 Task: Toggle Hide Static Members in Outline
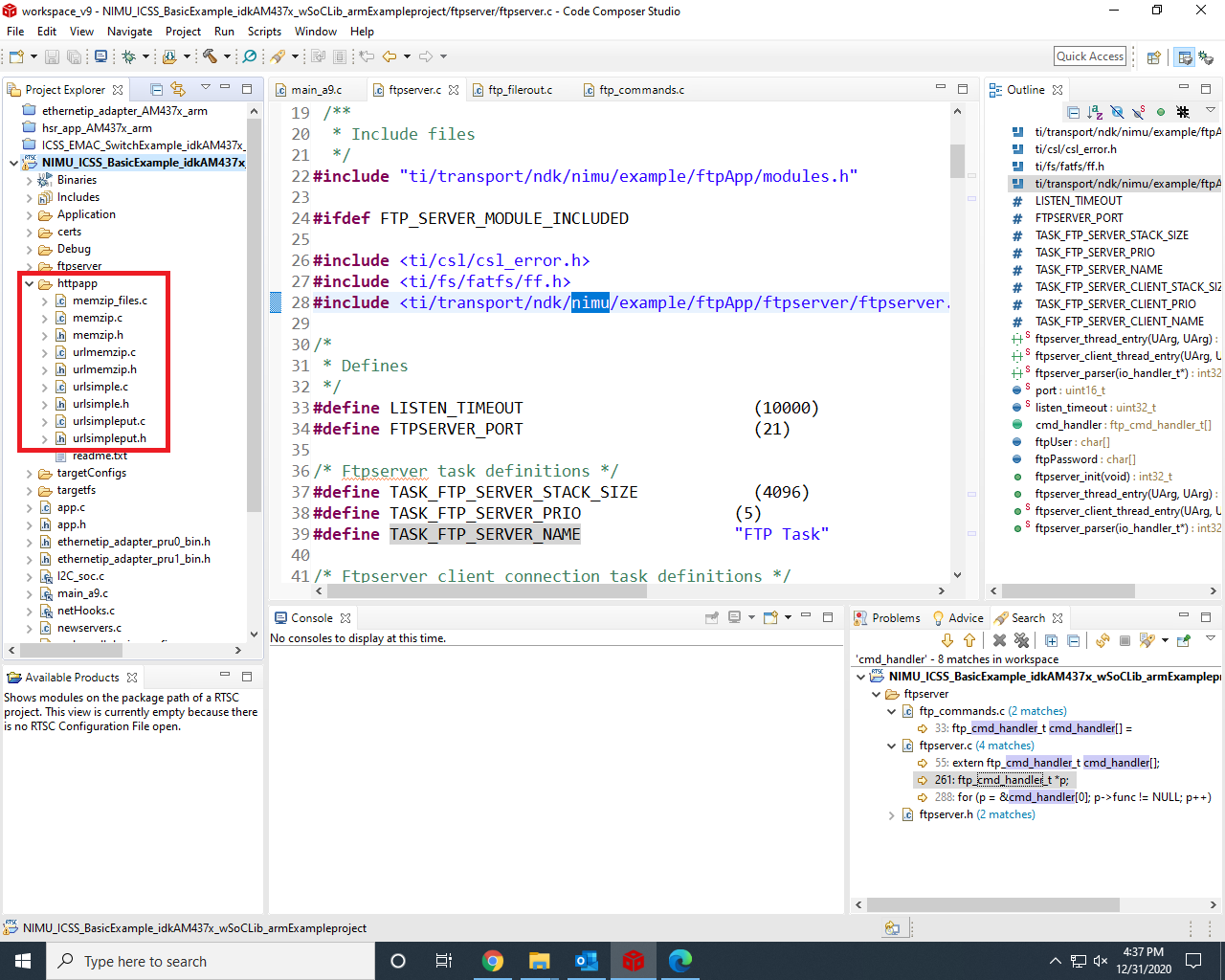click(1138, 112)
